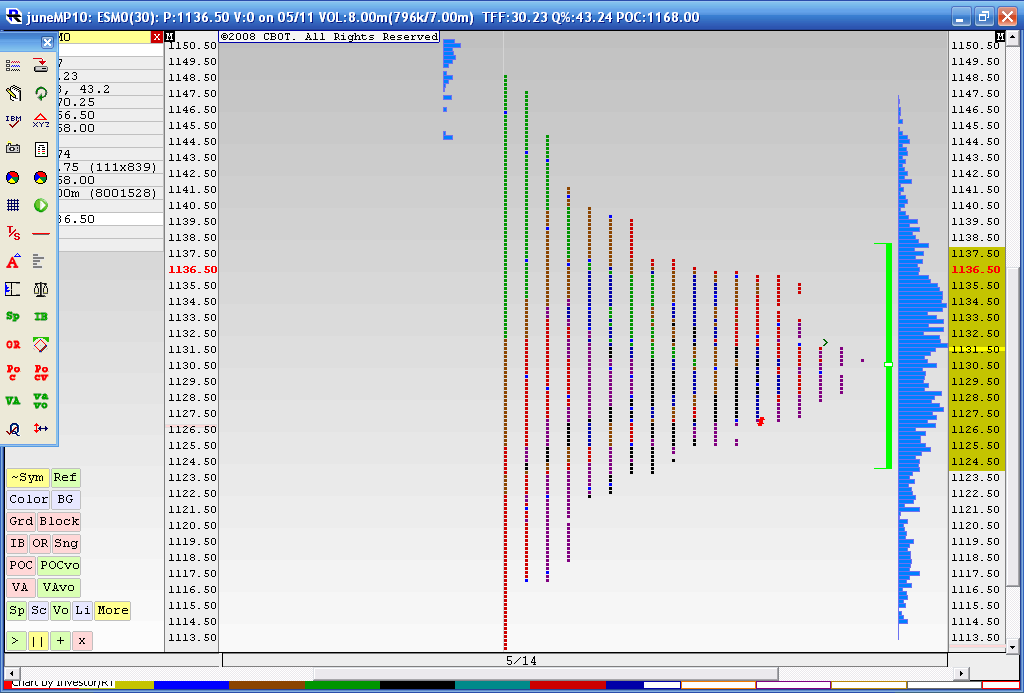Click the green IB toolbar icon

pyautogui.click(x=40, y=317)
